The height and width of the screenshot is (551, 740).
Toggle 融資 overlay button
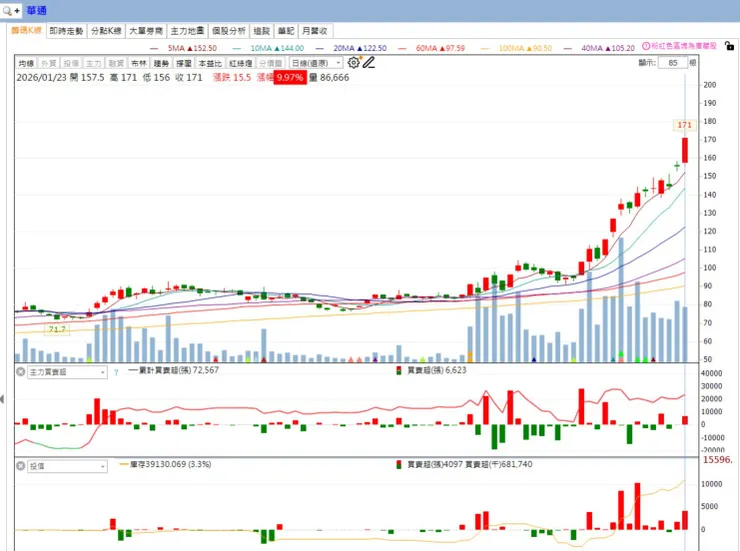(116, 63)
